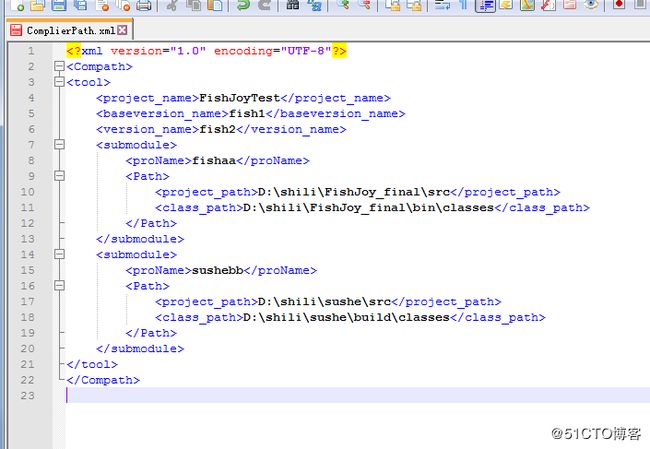Toggle show all characters pilcrow icon
This screenshot has height=449, width=650.
[464, 4]
